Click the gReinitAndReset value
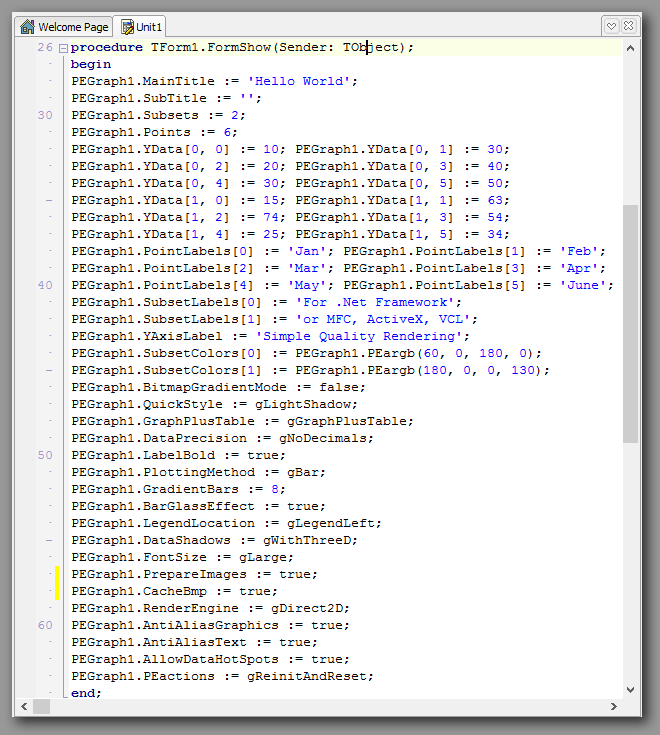This screenshot has height=735, width=660. pyautogui.click(x=307, y=676)
